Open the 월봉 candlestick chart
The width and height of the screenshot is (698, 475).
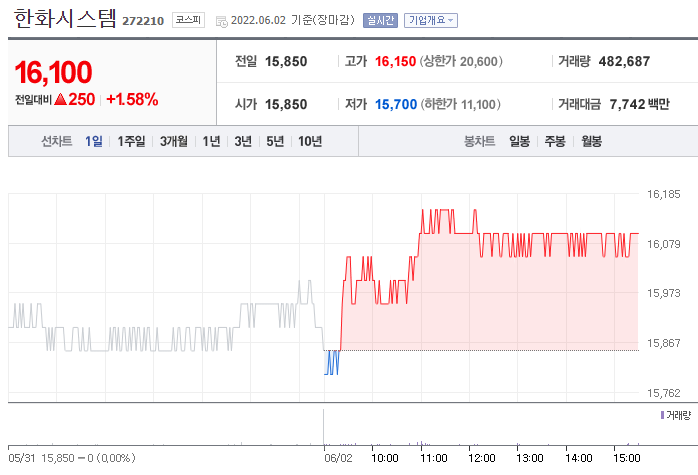[x=592, y=141]
